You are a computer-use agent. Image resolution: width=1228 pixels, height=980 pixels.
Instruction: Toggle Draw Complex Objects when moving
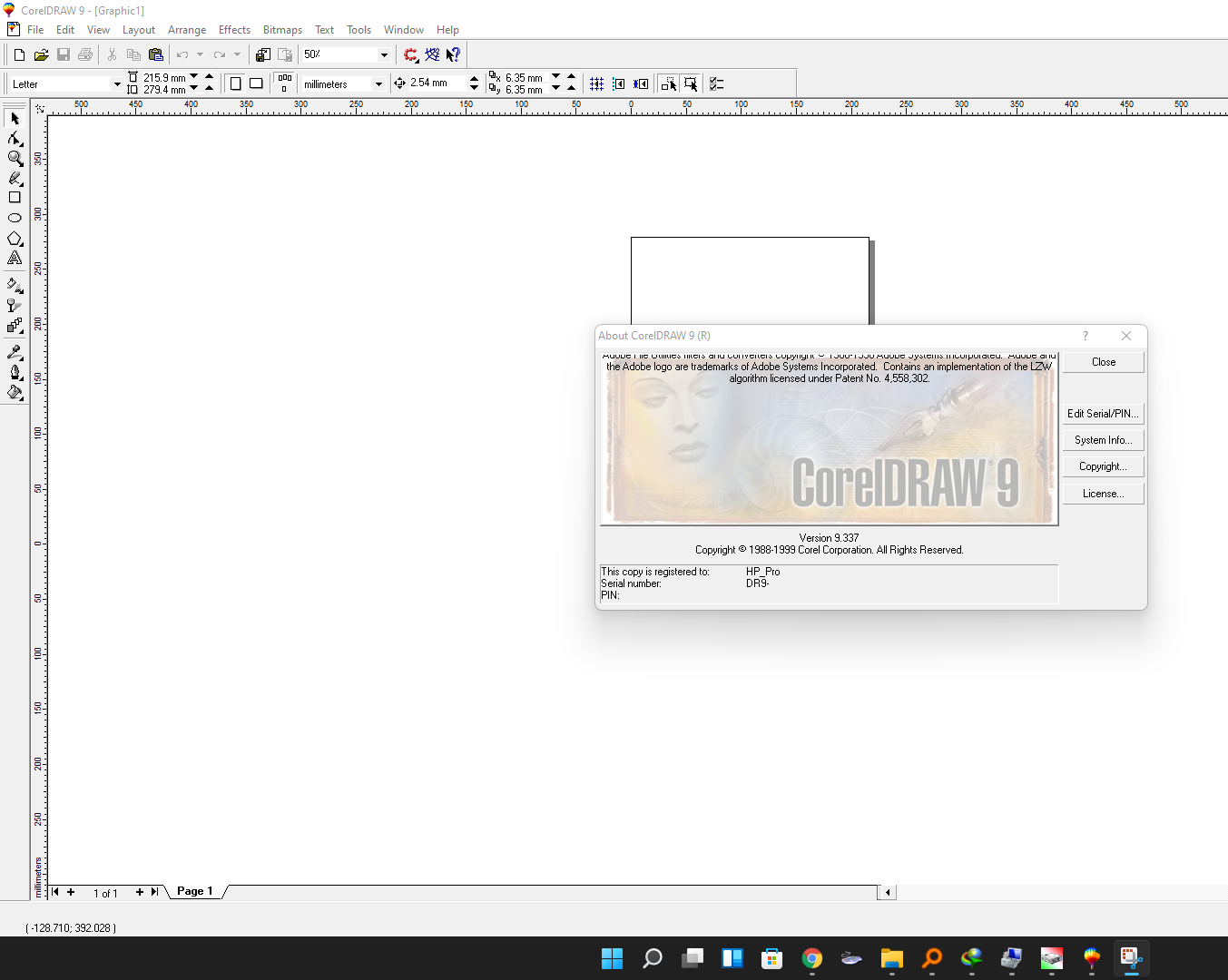click(x=669, y=83)
